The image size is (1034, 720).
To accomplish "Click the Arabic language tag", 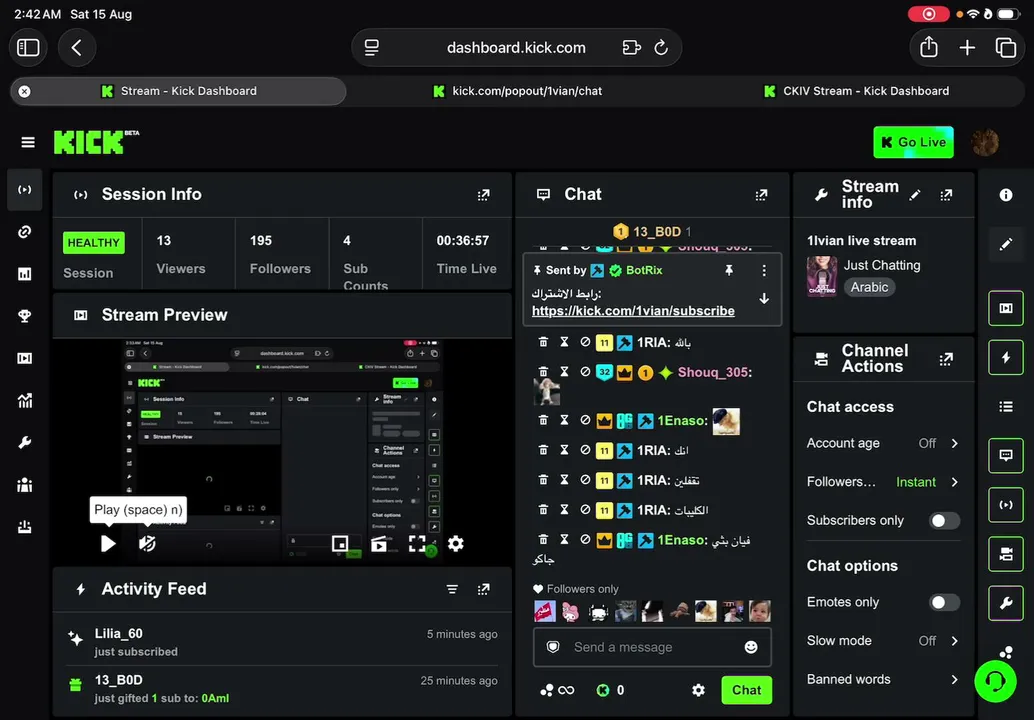I will [869, 287].
